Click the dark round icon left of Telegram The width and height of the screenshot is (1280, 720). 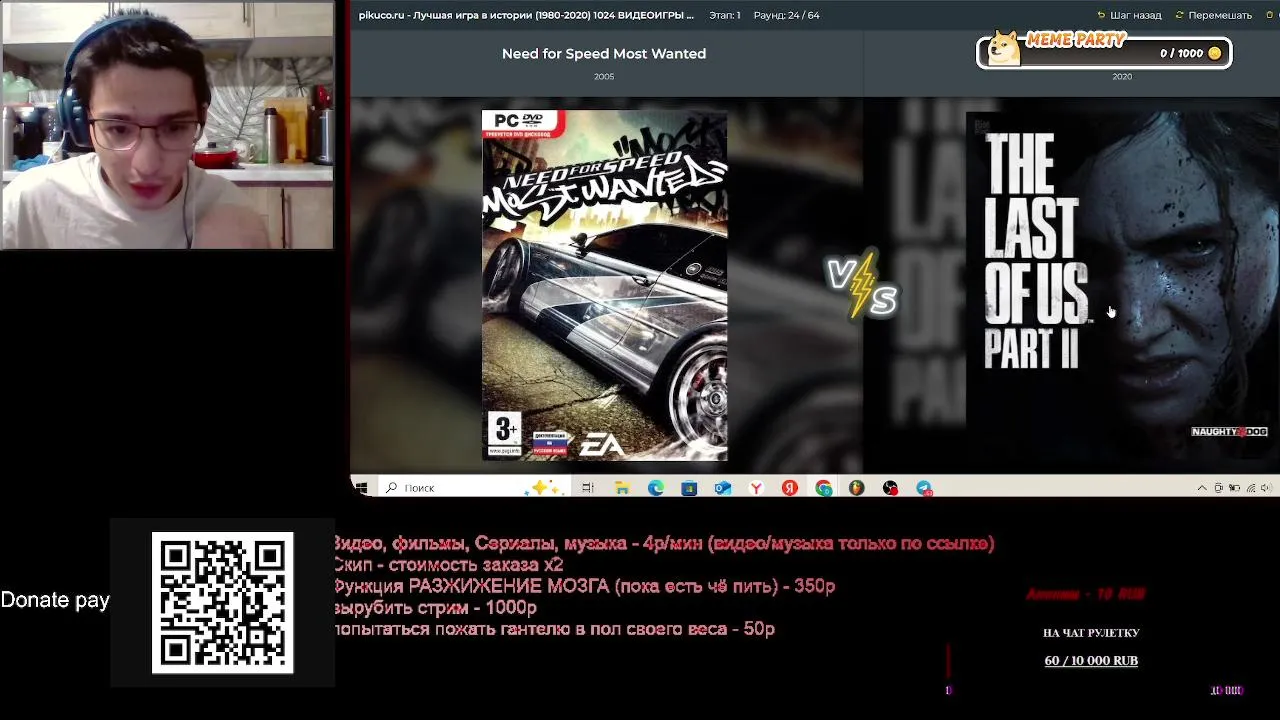[x=890, y=487]
